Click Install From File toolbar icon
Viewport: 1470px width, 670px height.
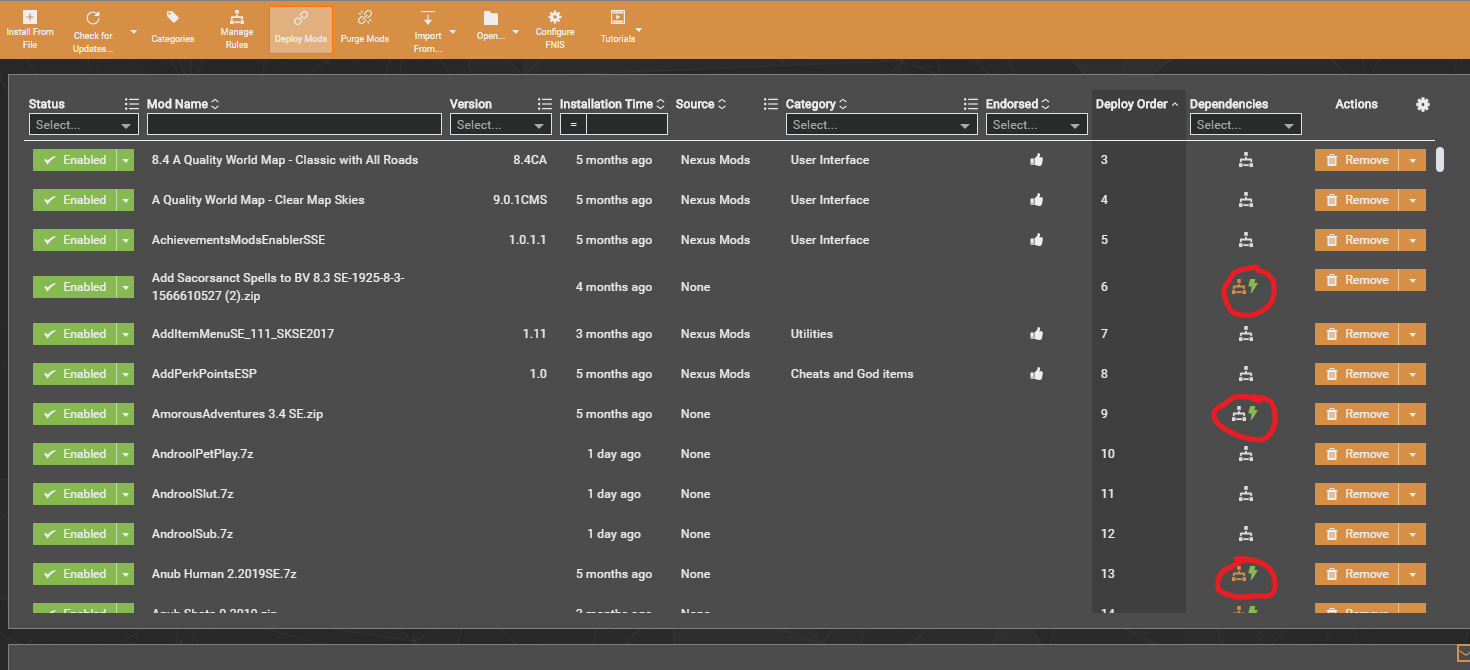click(30, 18)
